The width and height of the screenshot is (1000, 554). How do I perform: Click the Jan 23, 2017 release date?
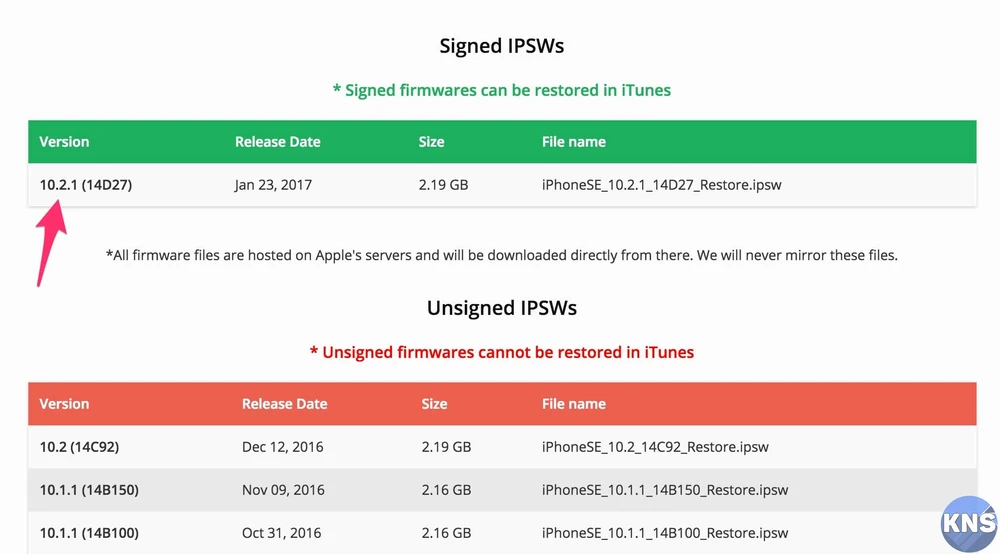coord(273,185)
